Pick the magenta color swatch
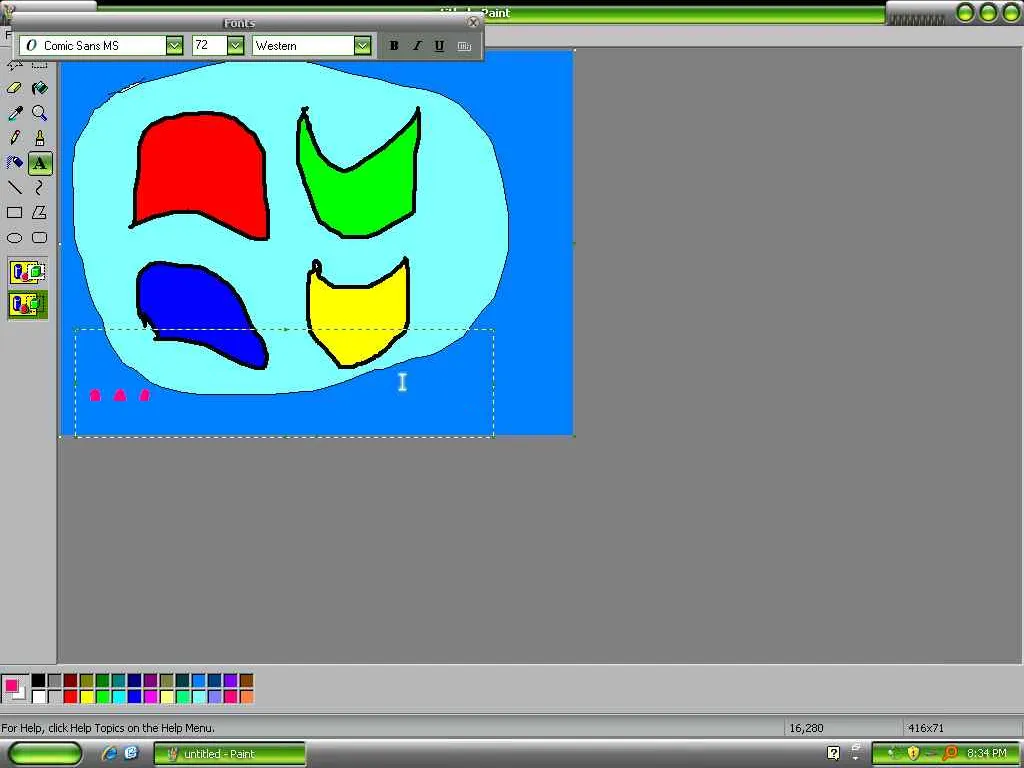1024x768 pixels. [x=150, y=697]
